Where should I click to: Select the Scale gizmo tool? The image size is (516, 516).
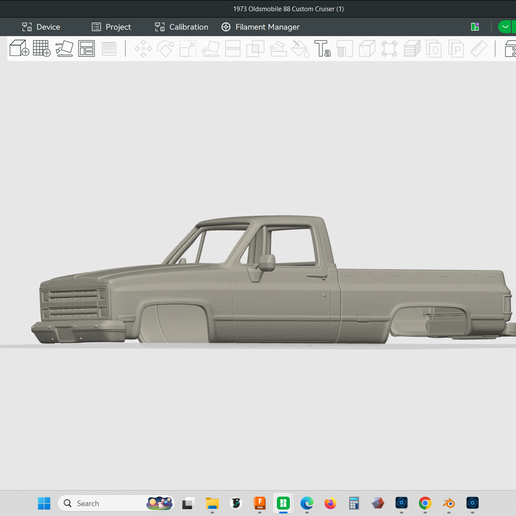188,49
